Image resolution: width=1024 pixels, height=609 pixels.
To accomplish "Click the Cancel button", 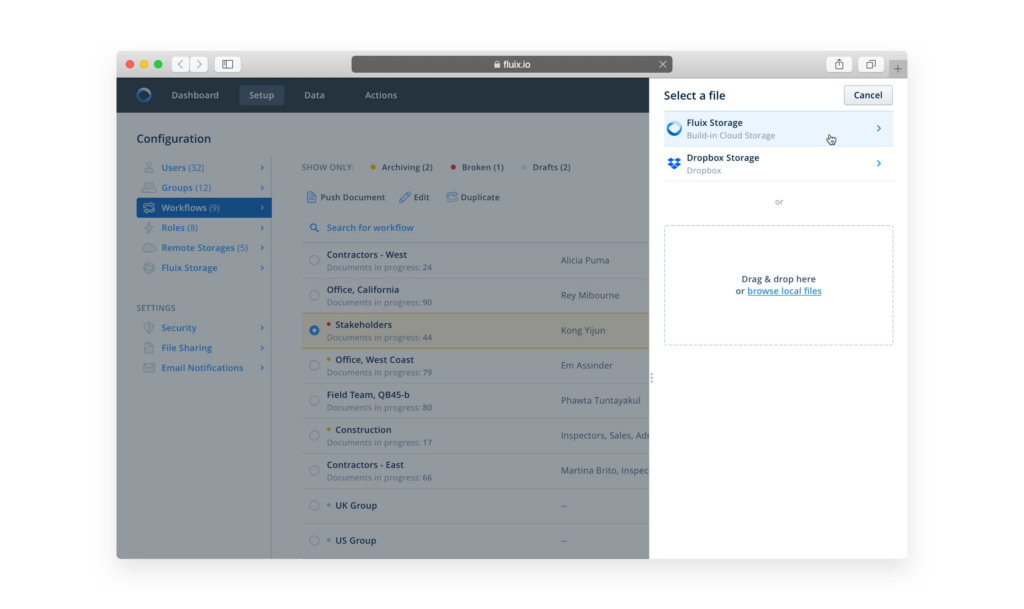I will click(867, 95).
